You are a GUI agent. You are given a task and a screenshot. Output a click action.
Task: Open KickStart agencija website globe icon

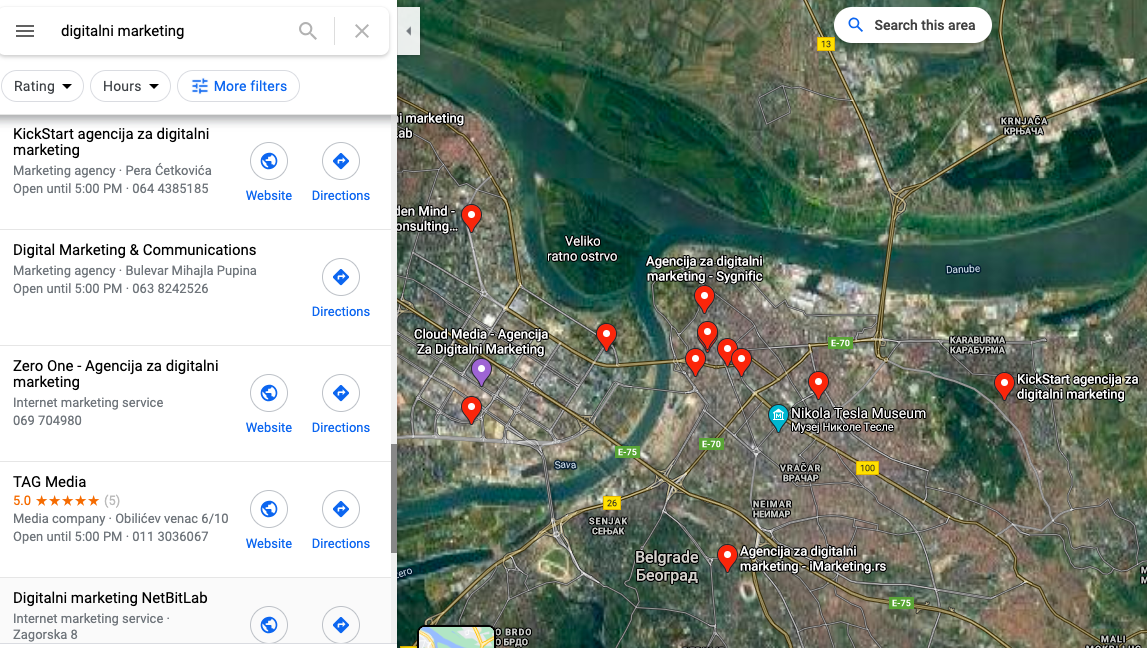coord(268,161)
